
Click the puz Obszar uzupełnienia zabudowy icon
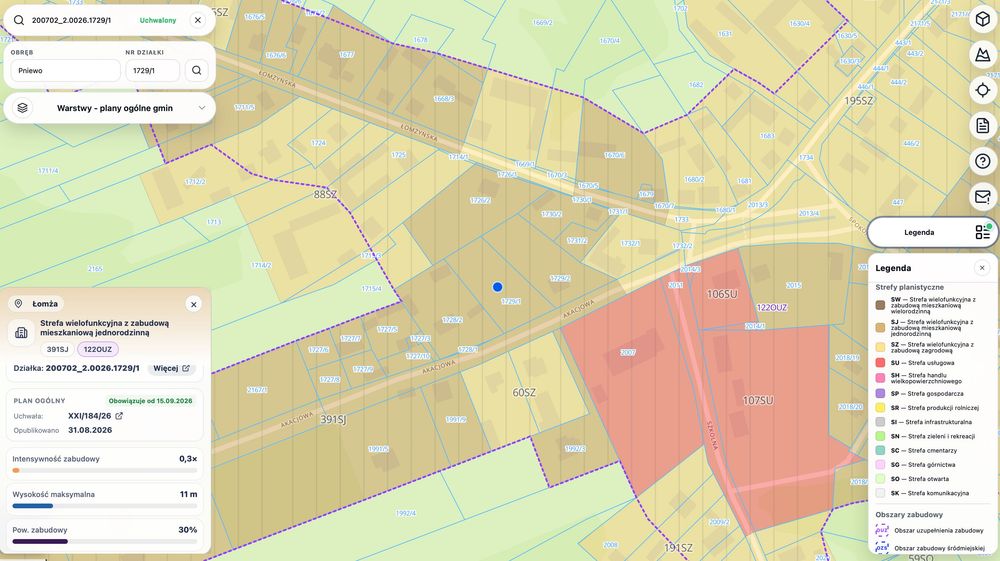pyautogui.click(x=882, y=530)
